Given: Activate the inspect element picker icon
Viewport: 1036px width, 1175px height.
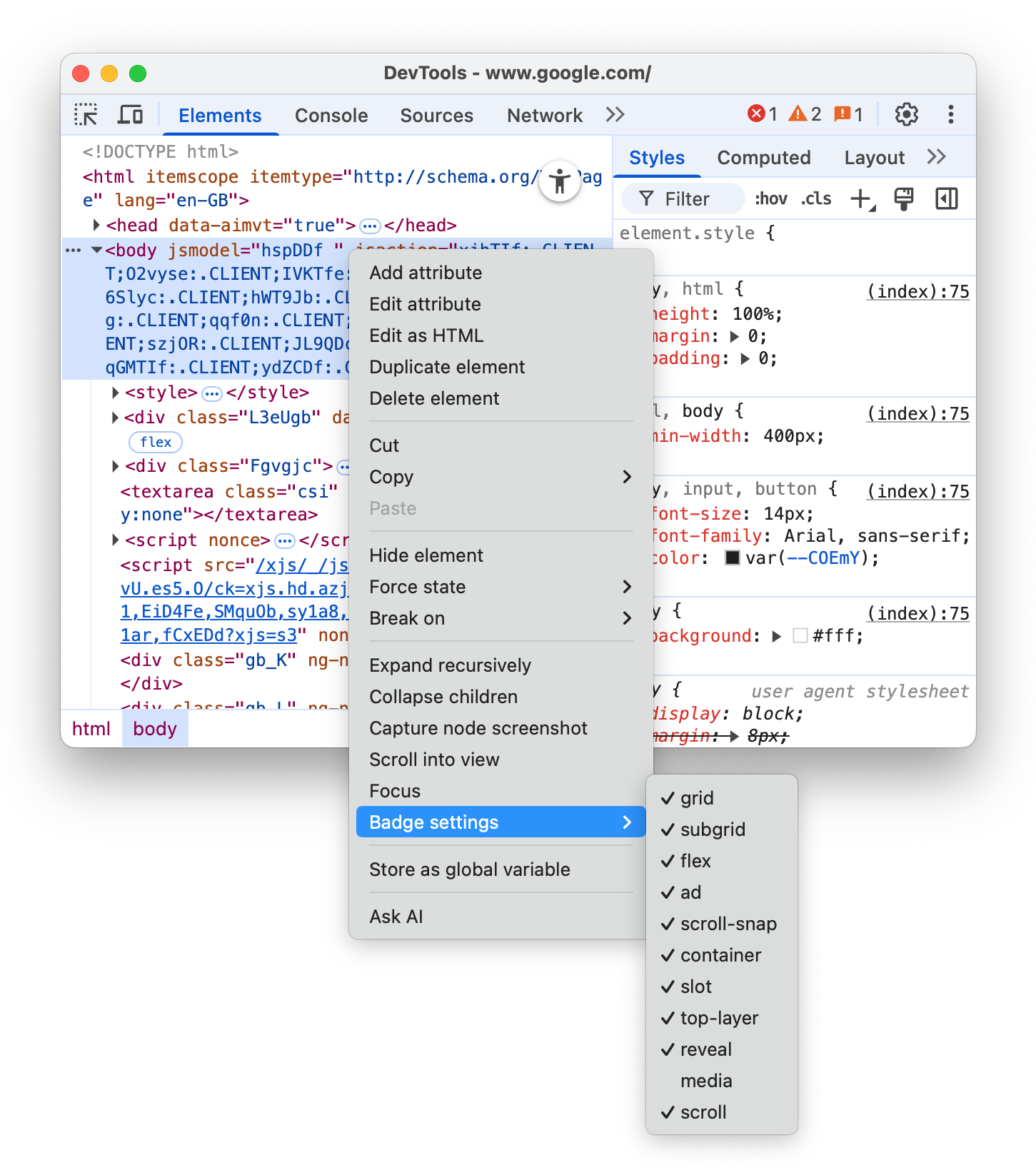Looking at the screenshot, I should pos(86,115).
